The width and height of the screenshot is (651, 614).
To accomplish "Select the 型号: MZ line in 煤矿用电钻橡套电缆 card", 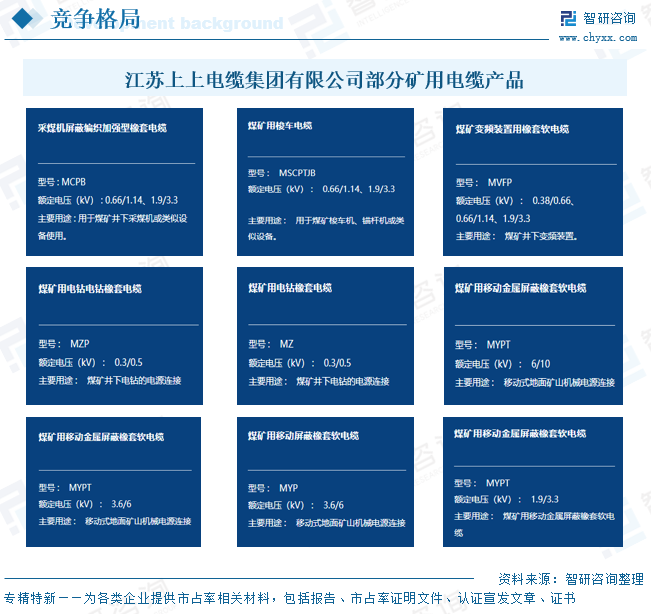I will [271, 344].
